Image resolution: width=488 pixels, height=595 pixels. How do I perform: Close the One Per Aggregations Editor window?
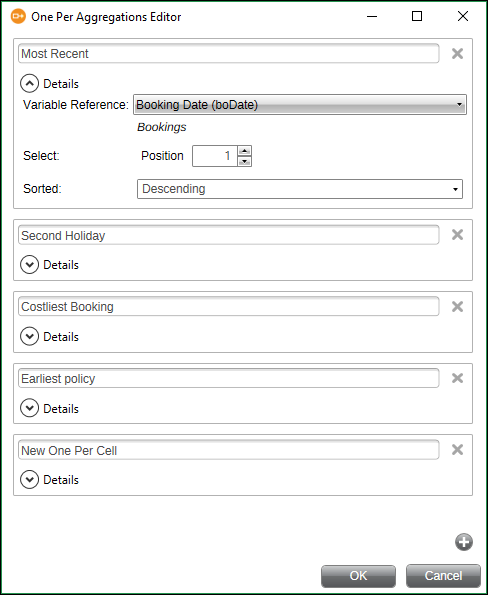463,16
